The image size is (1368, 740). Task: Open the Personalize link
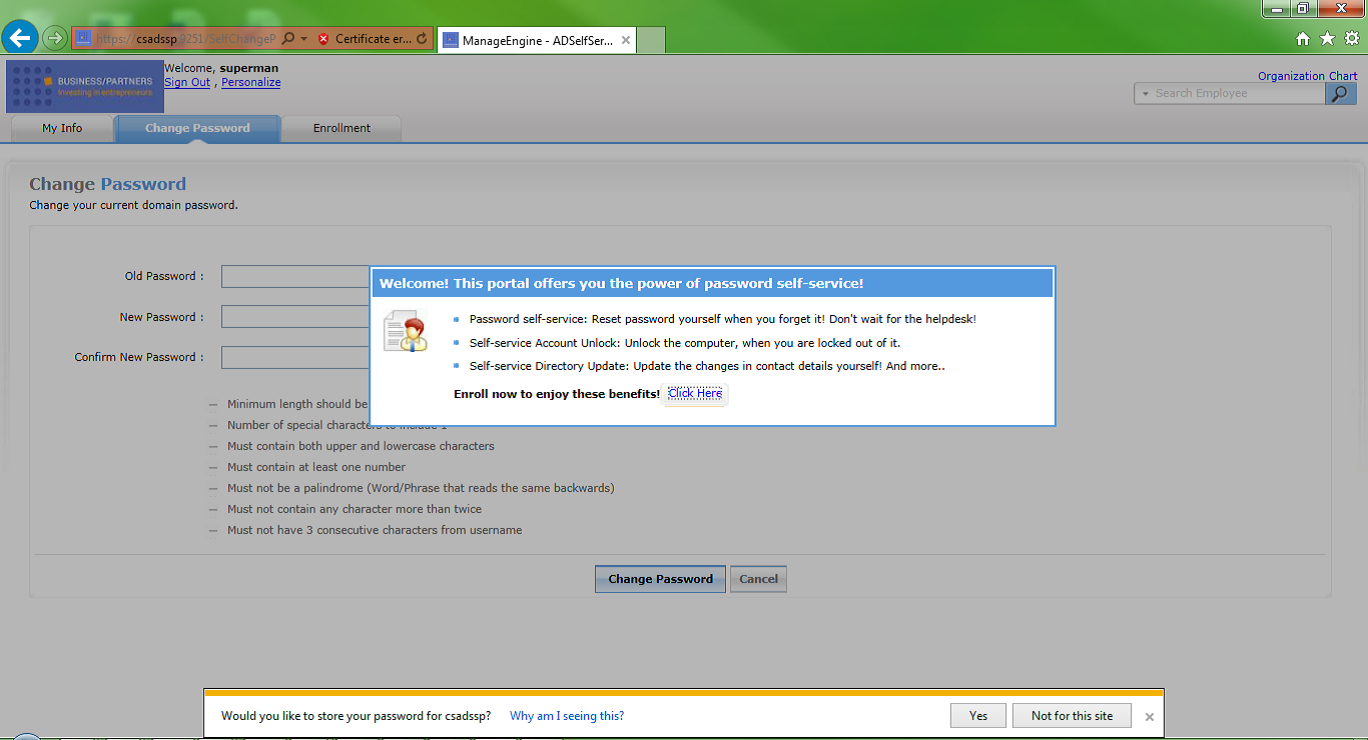click(x=251, y=82)
